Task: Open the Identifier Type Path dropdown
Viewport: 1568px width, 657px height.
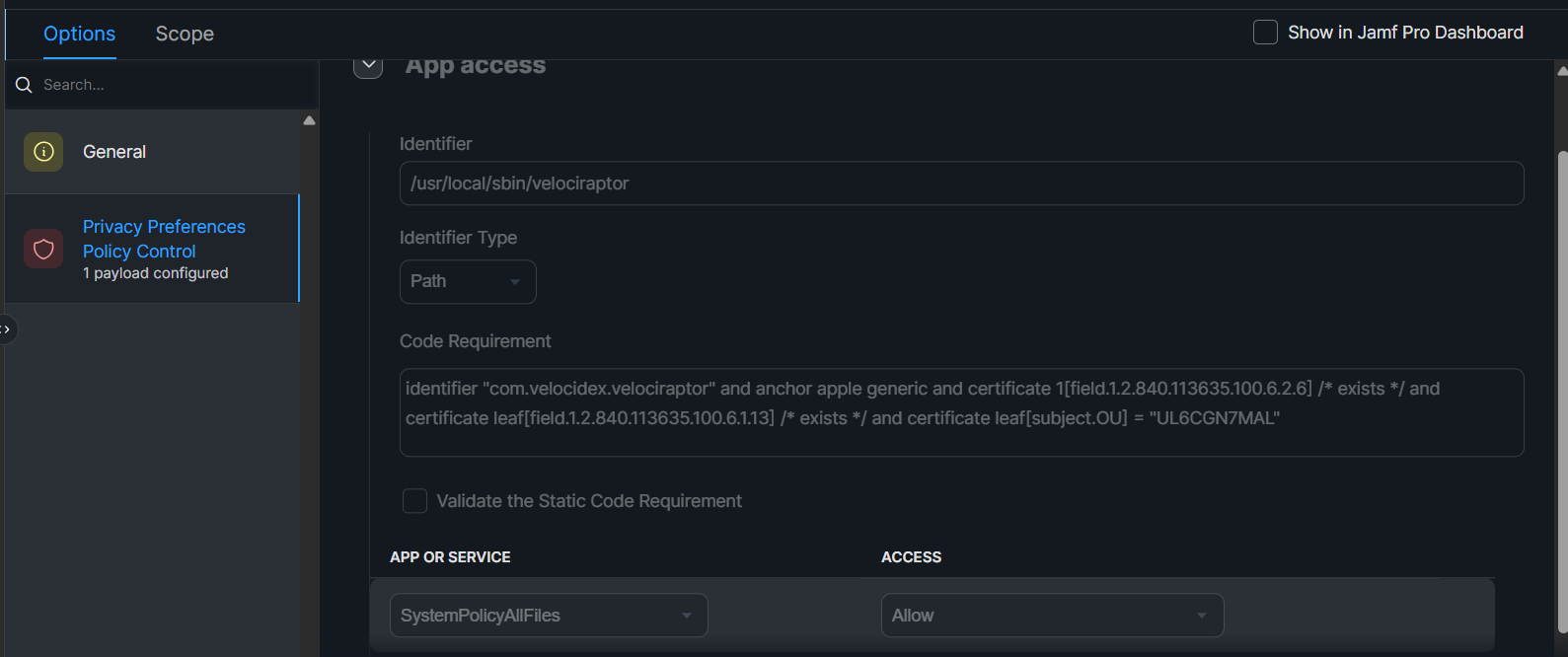Action: point(467,282)
